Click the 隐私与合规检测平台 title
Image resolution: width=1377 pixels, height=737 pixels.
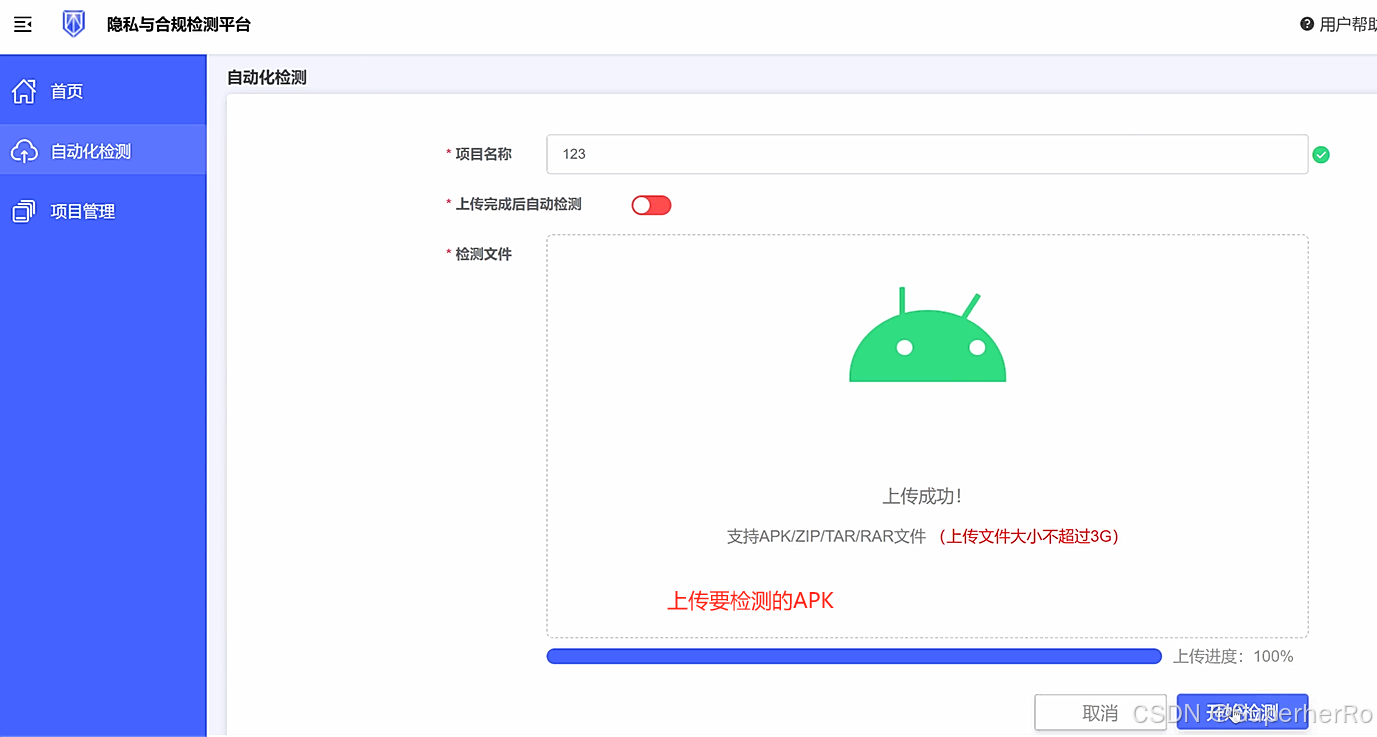[x=179, y=24]
